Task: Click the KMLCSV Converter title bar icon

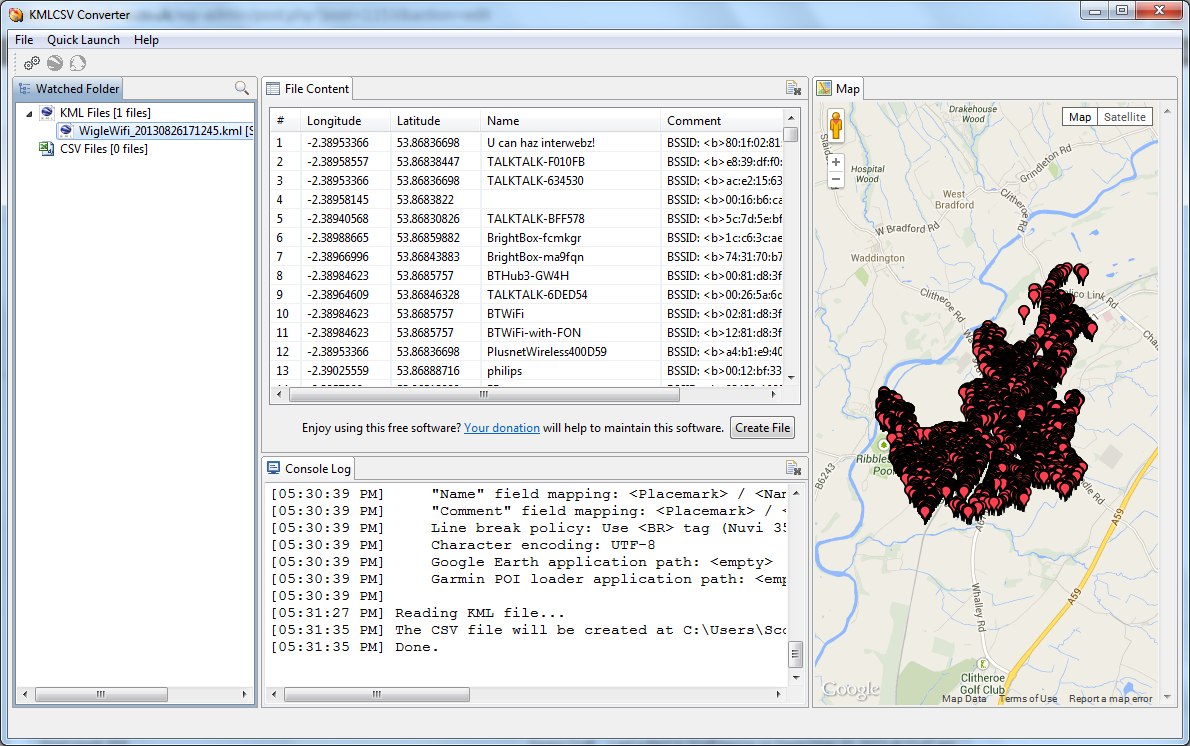Action: (x=16, y=14)
